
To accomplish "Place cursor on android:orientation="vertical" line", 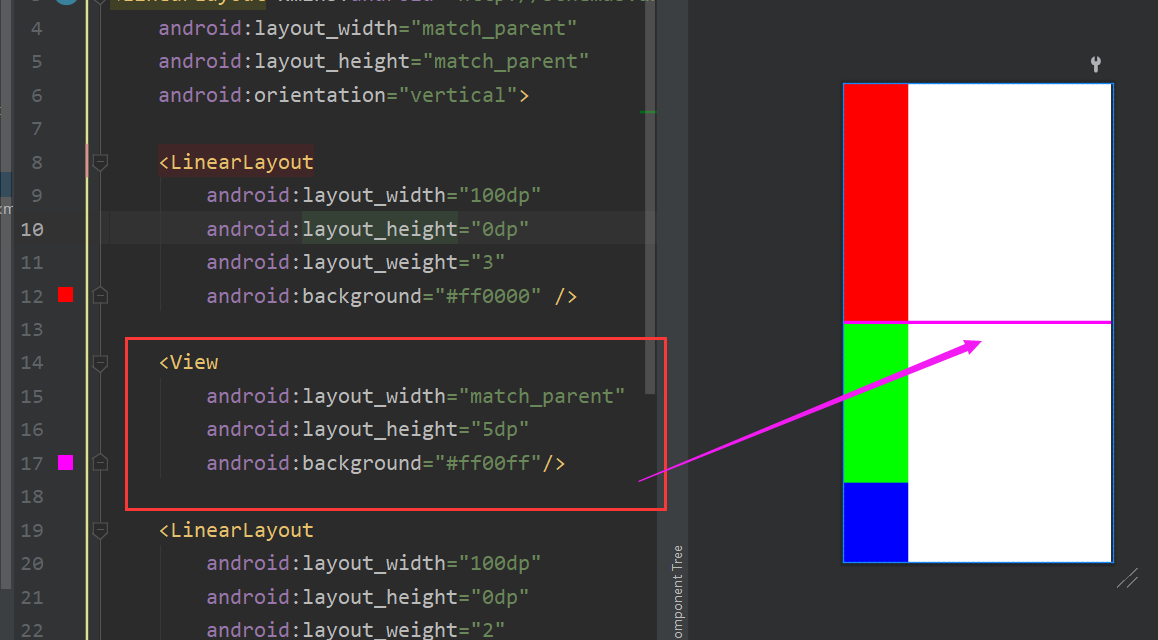I will pyautogui.click(x=343, y=95).
